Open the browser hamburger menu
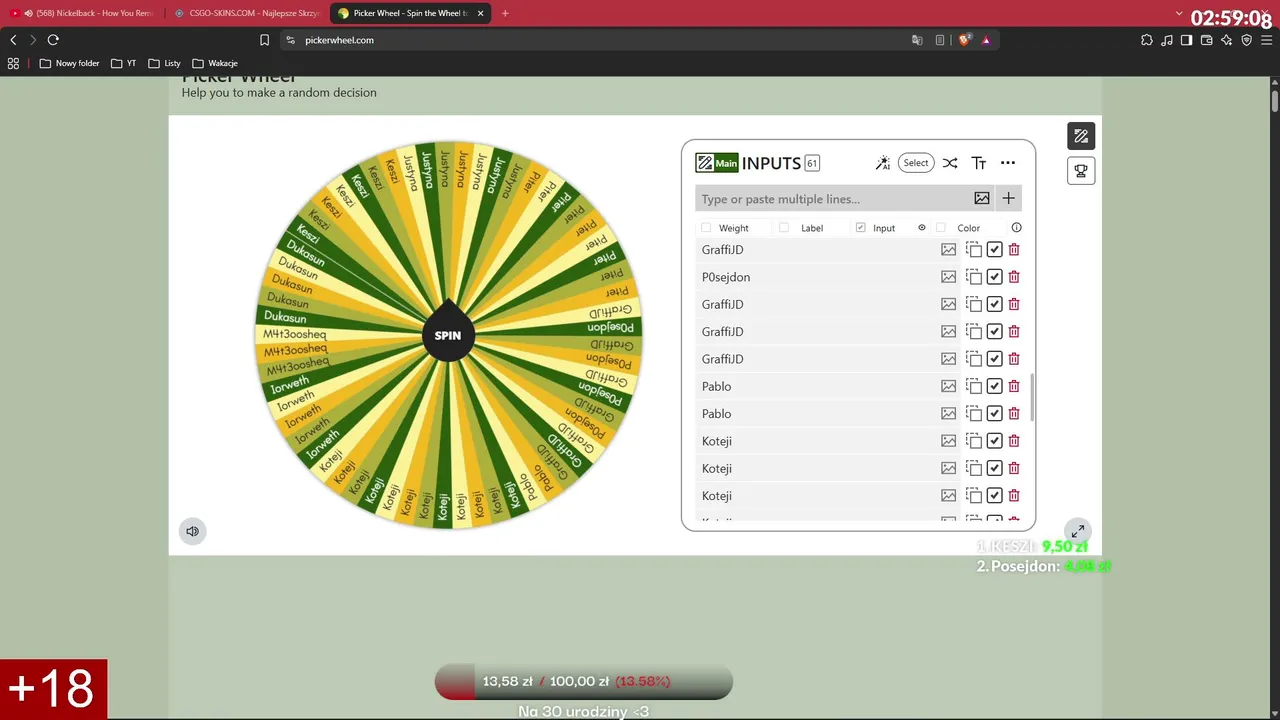This screenshot has width=1280, height=720. (x=1267, y=40)
